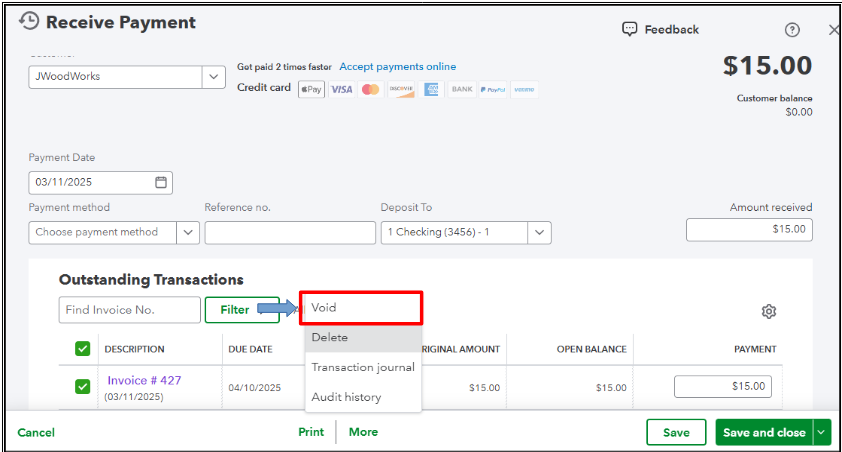Toggle the select-all transactions checkbox
The image size is (842, 452).
83,349
